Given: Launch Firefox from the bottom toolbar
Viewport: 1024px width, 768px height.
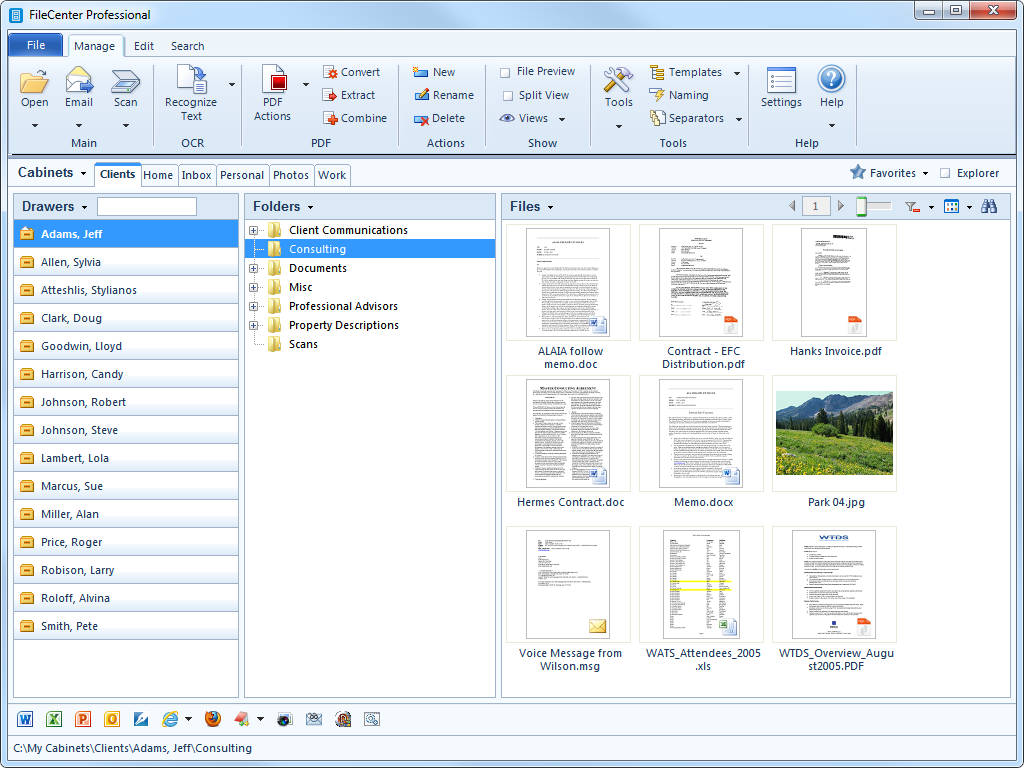Looking at the screenshot, I should 212,719.
